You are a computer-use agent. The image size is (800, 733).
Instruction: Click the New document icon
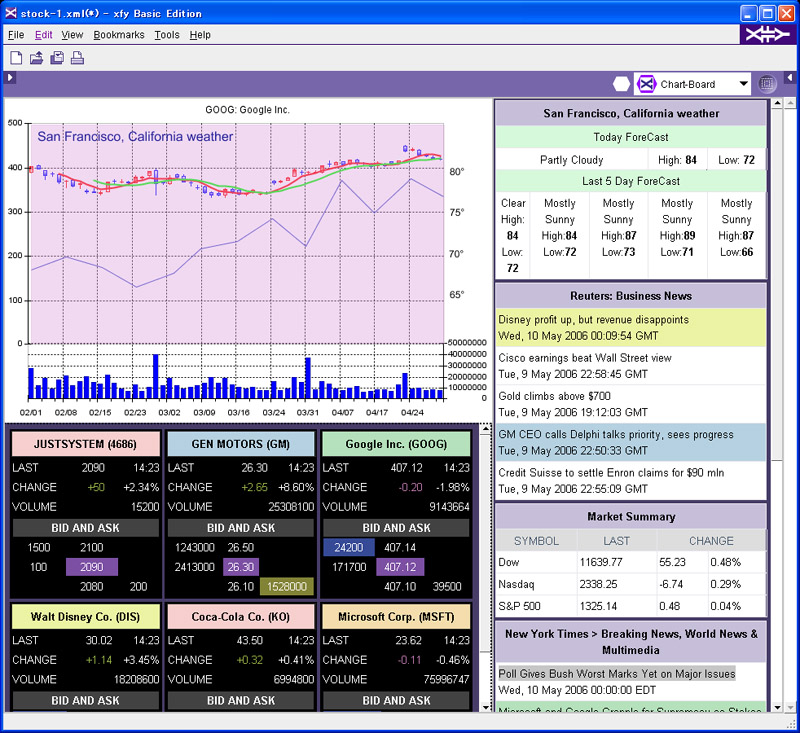[16, 58]
